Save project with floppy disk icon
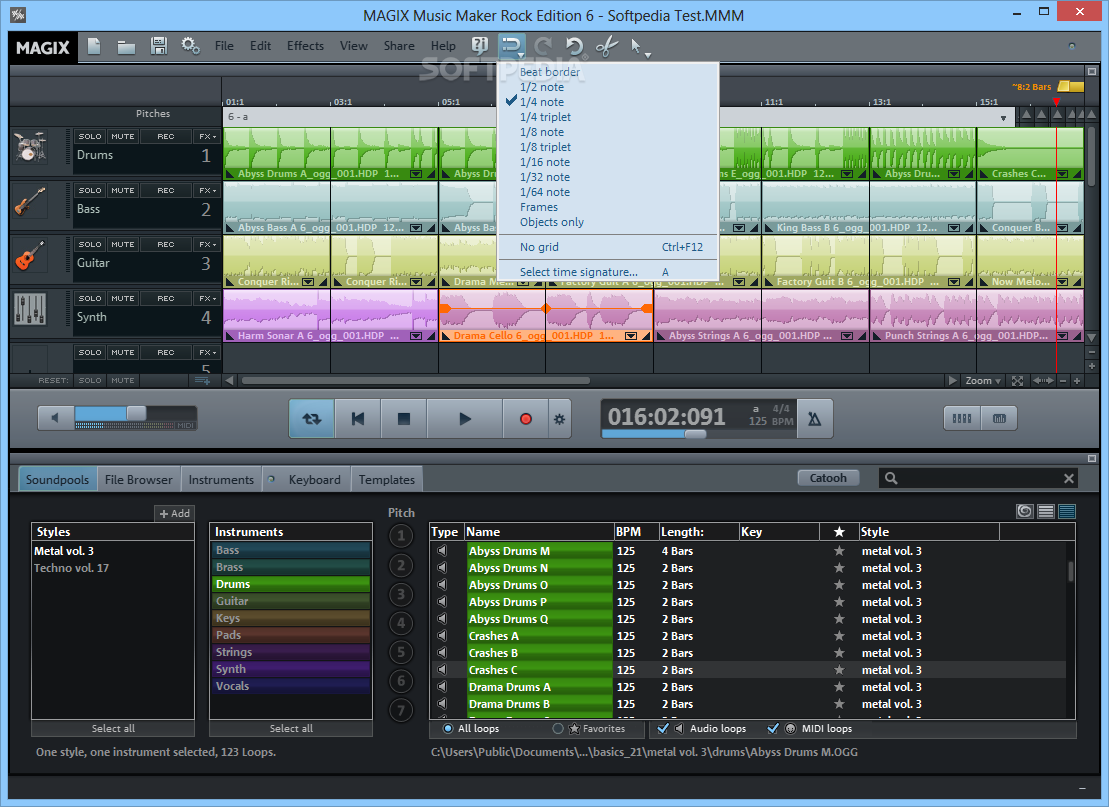This screenshot has width=1109, height=807. (159, 46)
